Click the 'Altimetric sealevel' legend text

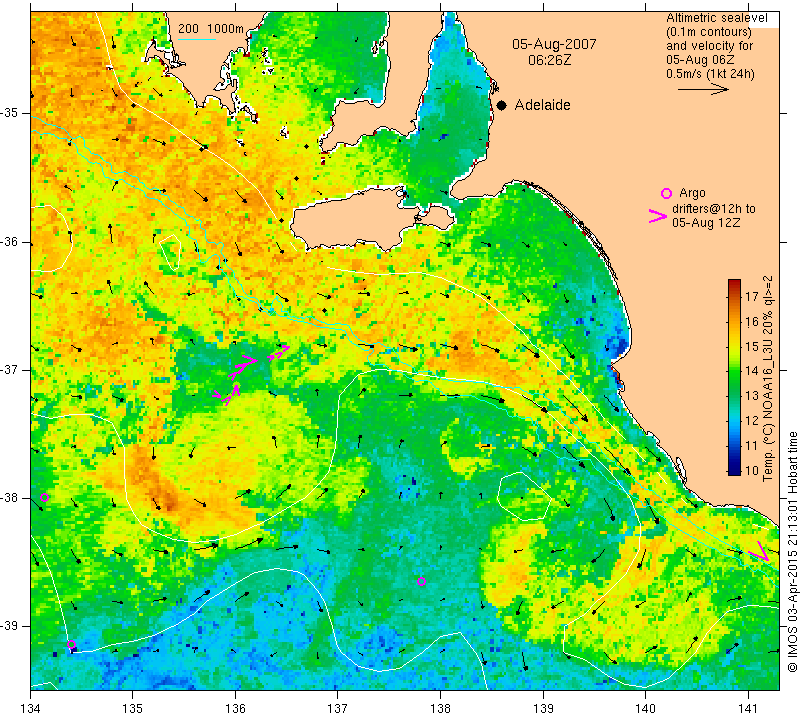(x=716, y=18)
